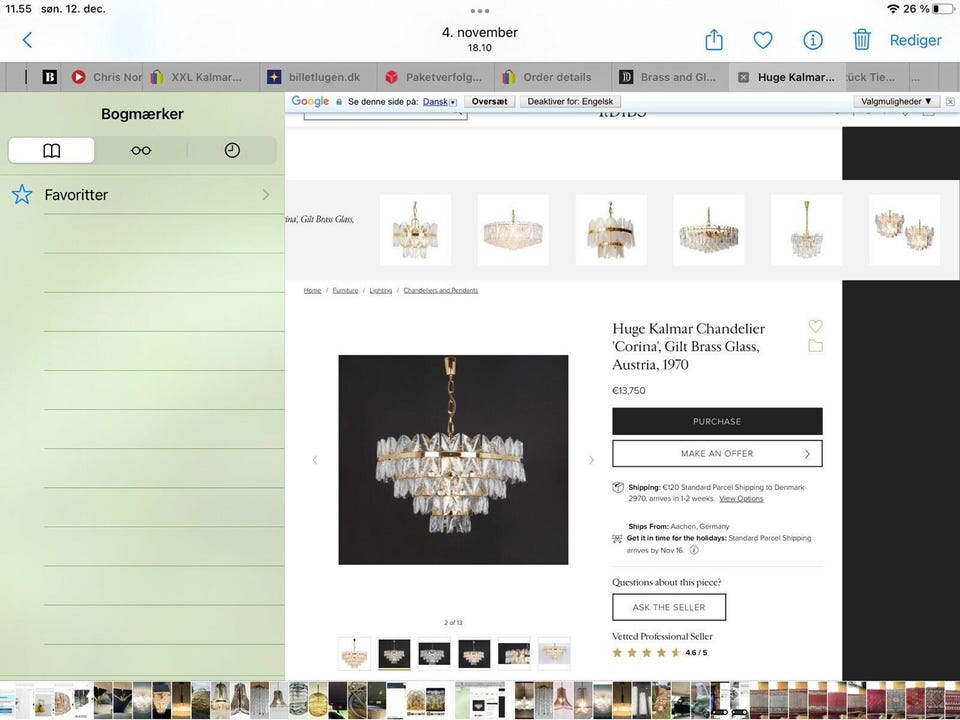Show the bookmarks book icon section
The image size is (960, 720).
click(x=51, y=151)
